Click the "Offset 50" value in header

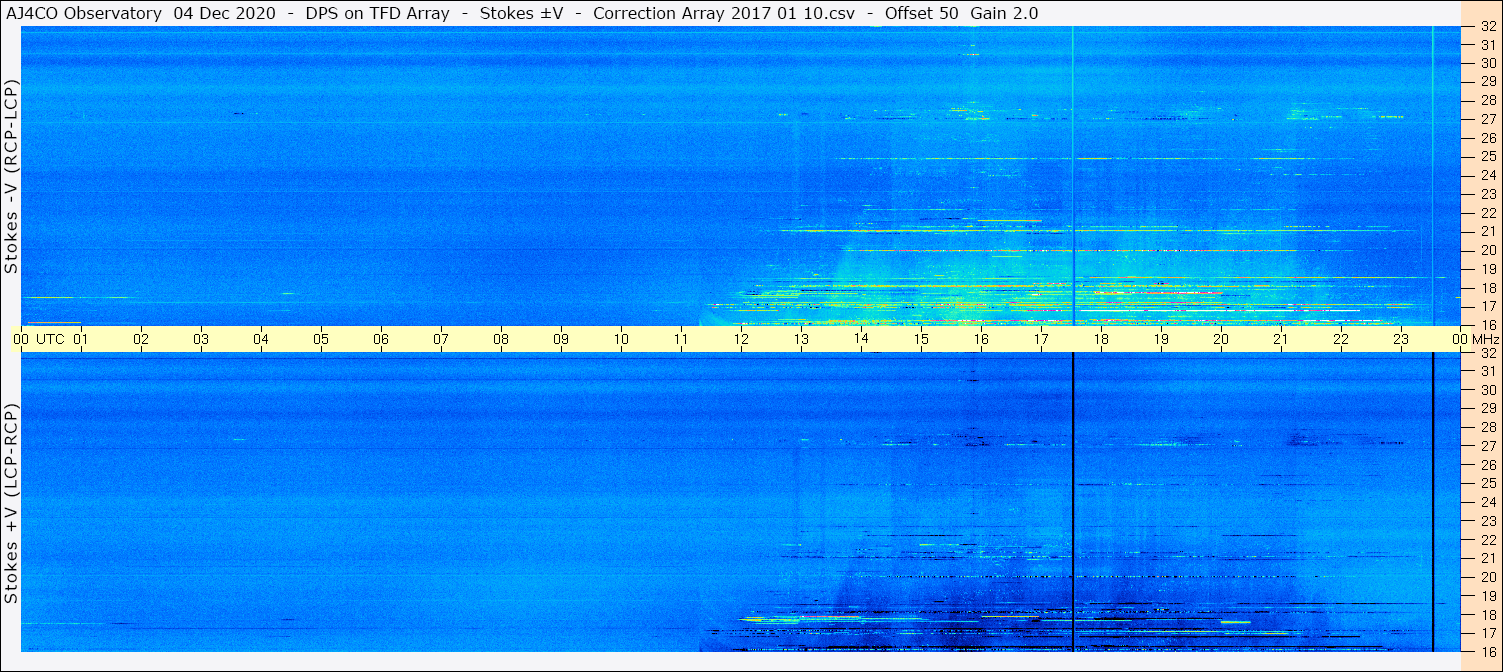point(923,13)
